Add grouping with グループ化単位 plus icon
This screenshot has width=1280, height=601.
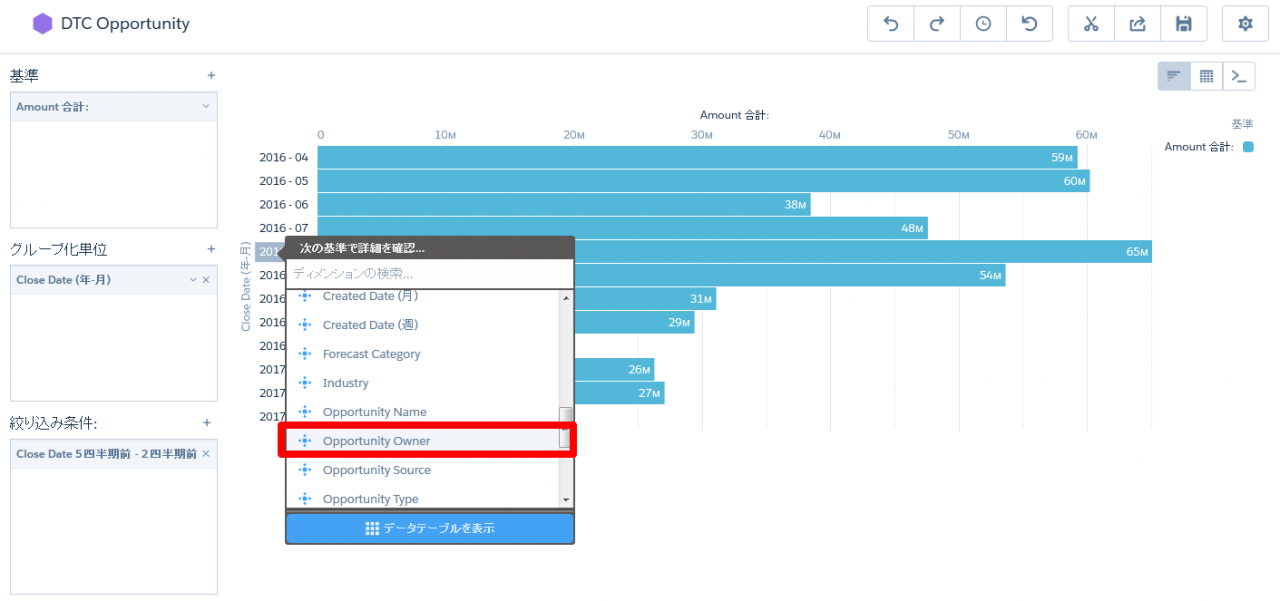[x=210, y=249]
